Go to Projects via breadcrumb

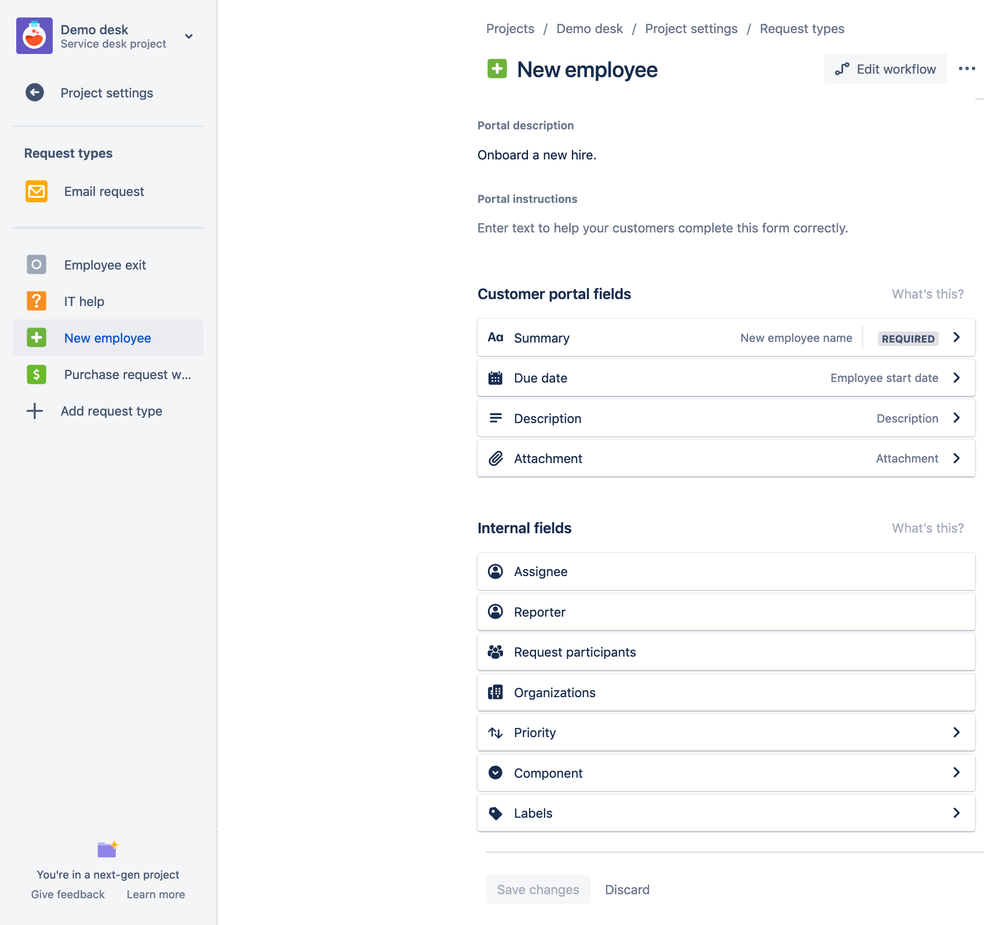pyautogui.click(x=510, y=28)
